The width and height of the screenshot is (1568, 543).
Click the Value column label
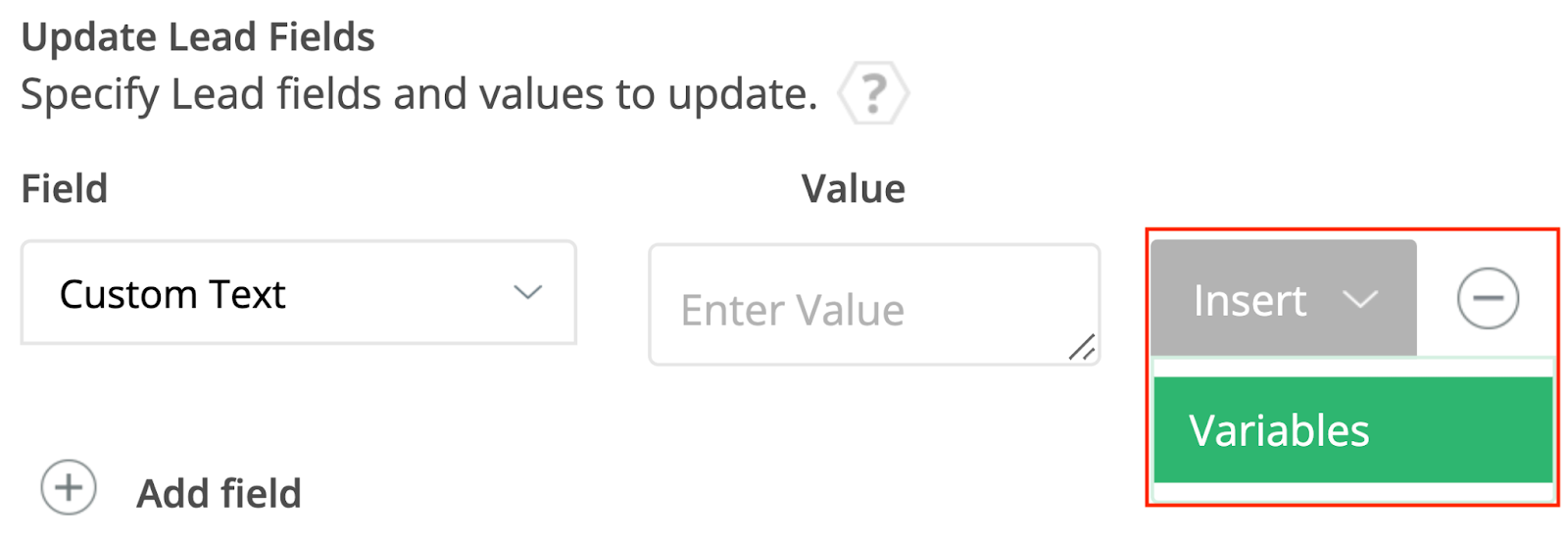pos(853,188)
